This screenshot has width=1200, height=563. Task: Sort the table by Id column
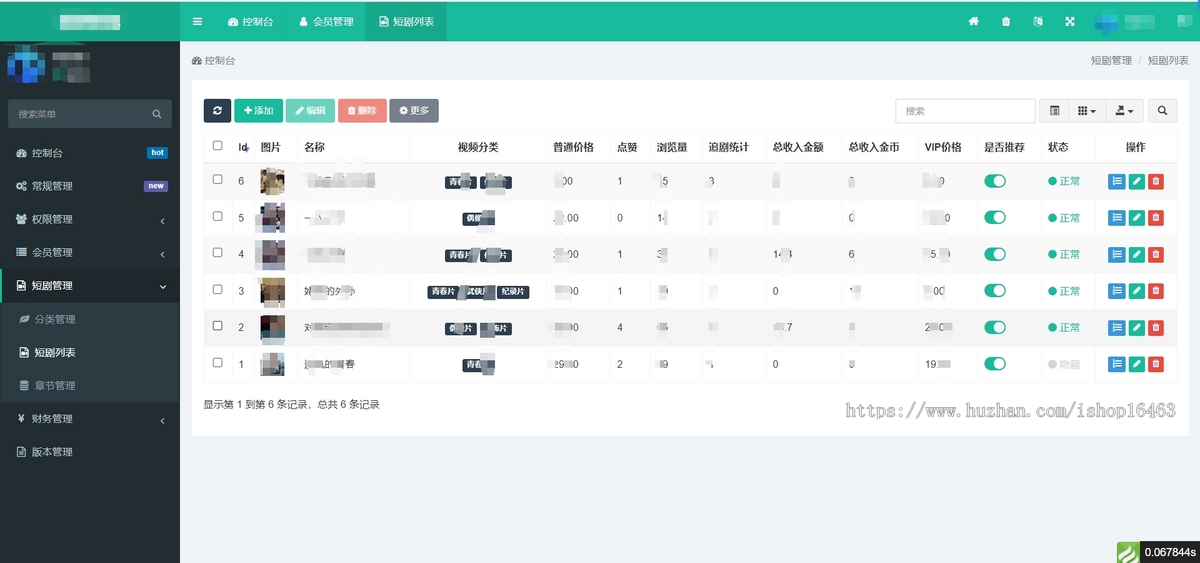pos(243,147)
